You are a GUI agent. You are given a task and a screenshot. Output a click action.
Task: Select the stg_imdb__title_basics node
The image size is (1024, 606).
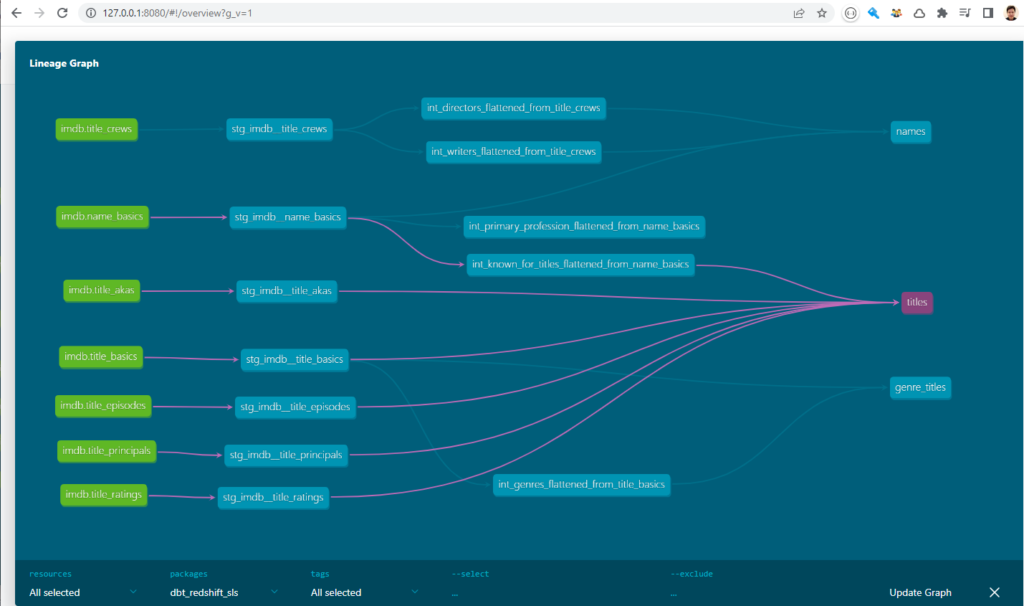coord(294,359)
